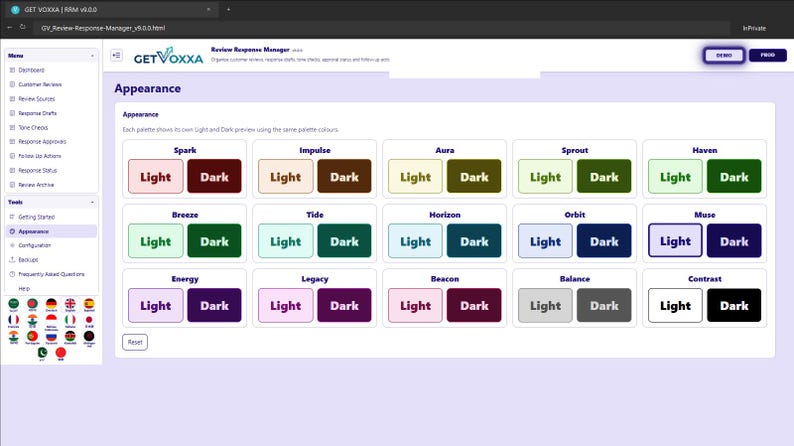Close the GET VOXXA browser tab
Screen dimensions: 794x446
click(x=208, y=9)
